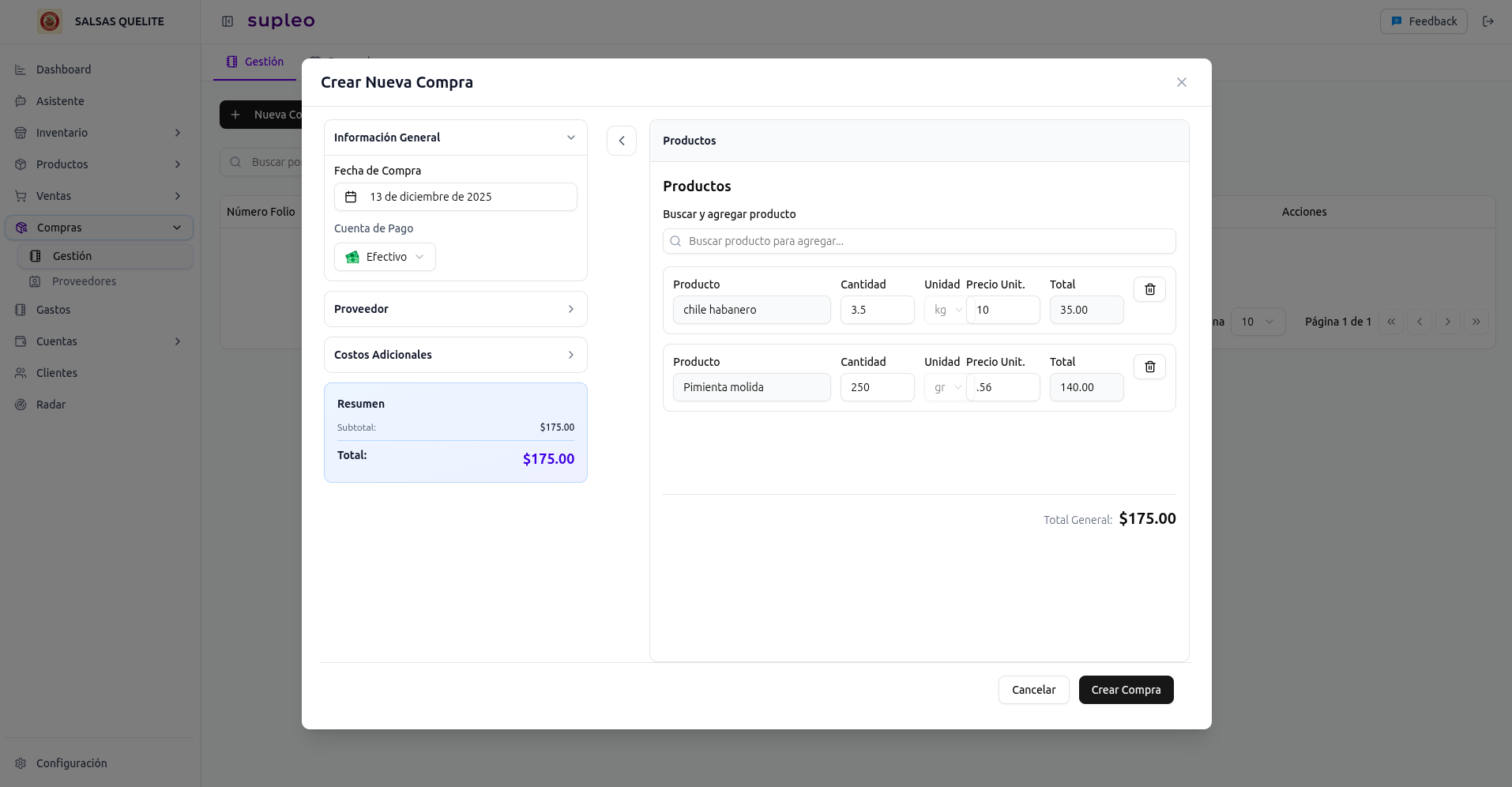Open Configuración in the sidebar
The width and height of the screenshot is (1512, 787).
click(x=71, y=763)
